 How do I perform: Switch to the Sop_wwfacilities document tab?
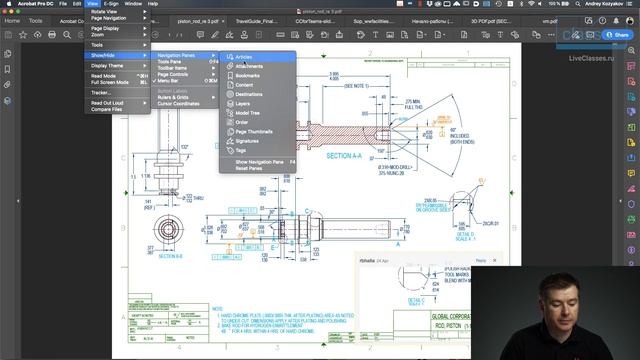click(374, 21)
